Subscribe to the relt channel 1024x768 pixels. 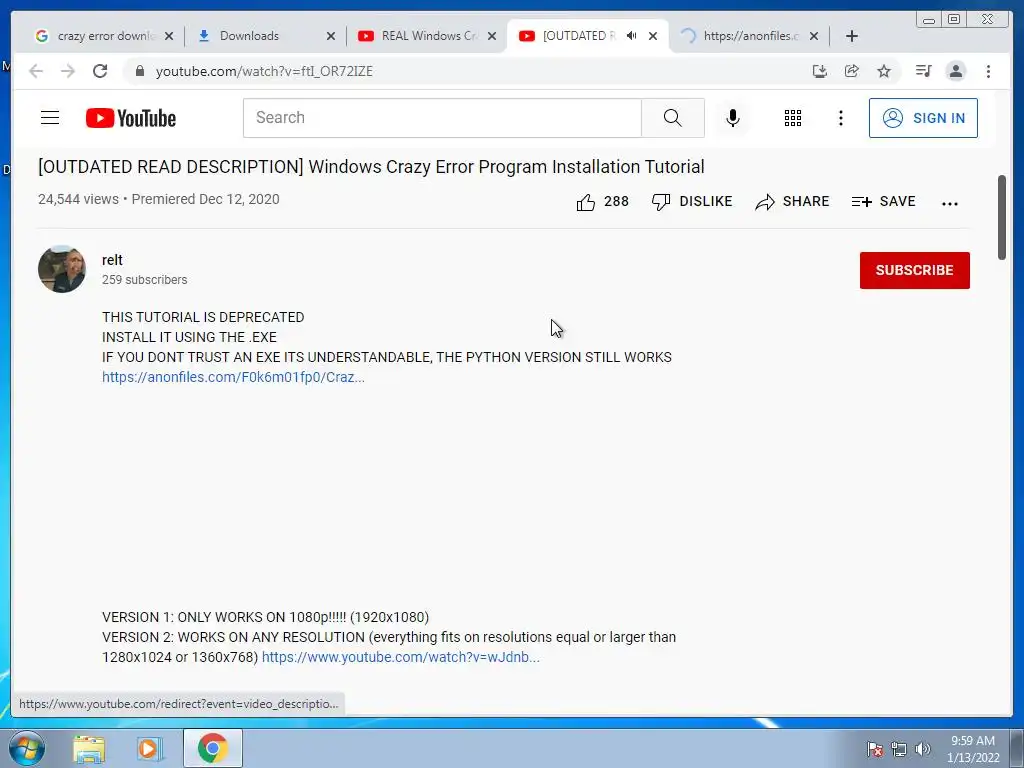click(x=914, y=270)
